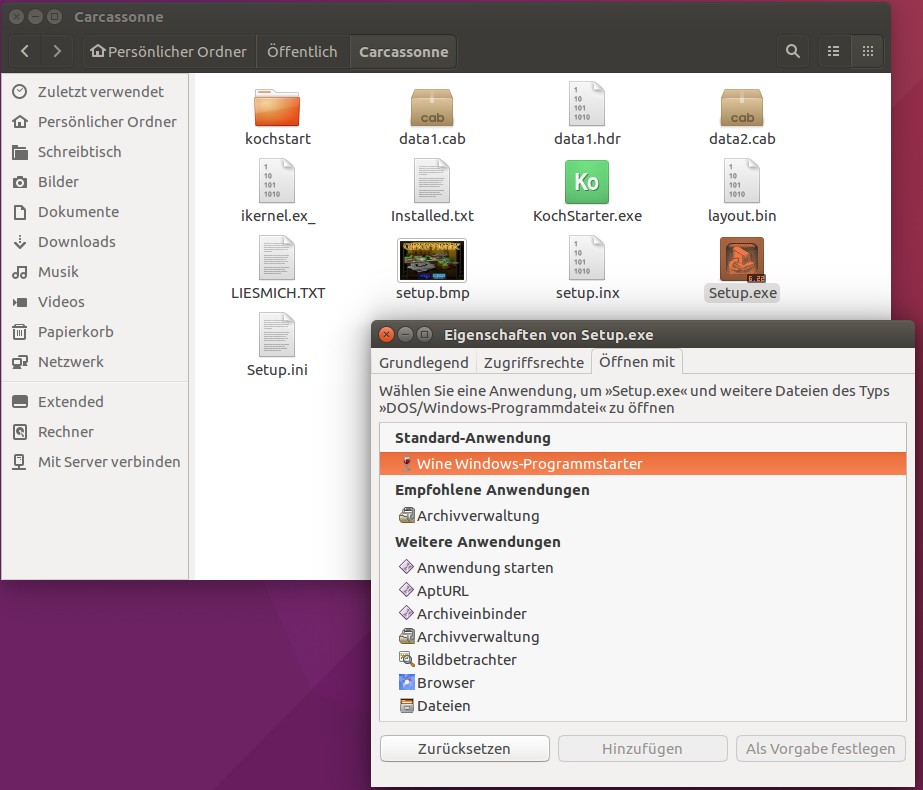Go forward with the right arrow button
The image size is (923, 790).
click(x=57, y=51)
